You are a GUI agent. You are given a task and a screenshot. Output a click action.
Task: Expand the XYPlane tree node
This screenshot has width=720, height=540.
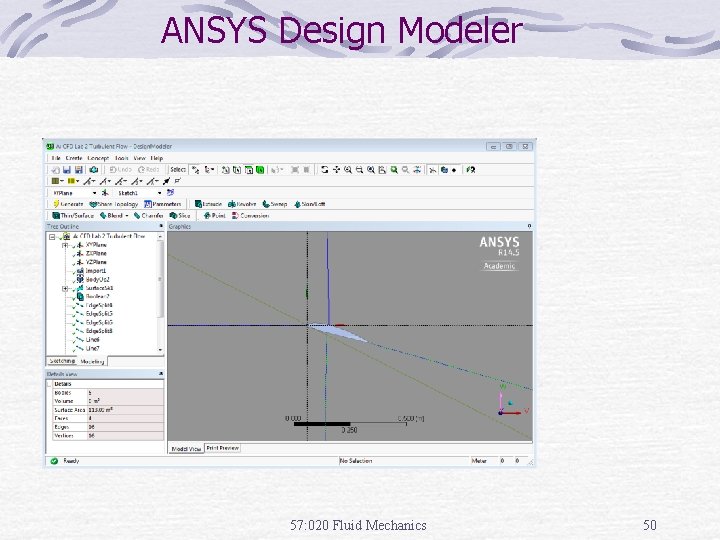[x=65, y=245]
